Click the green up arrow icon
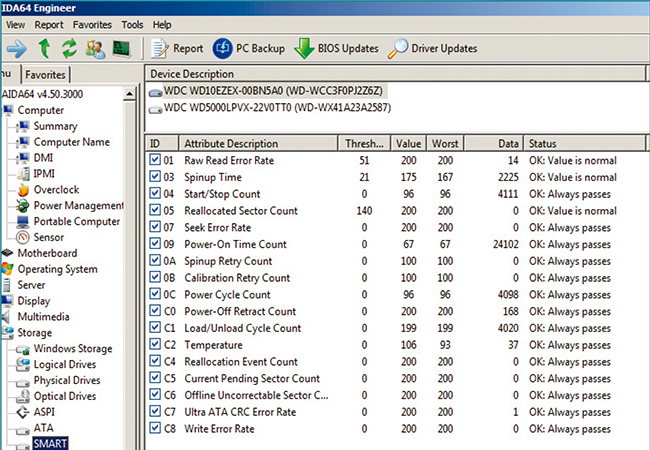650x450 pixels. tap(44, 48)
